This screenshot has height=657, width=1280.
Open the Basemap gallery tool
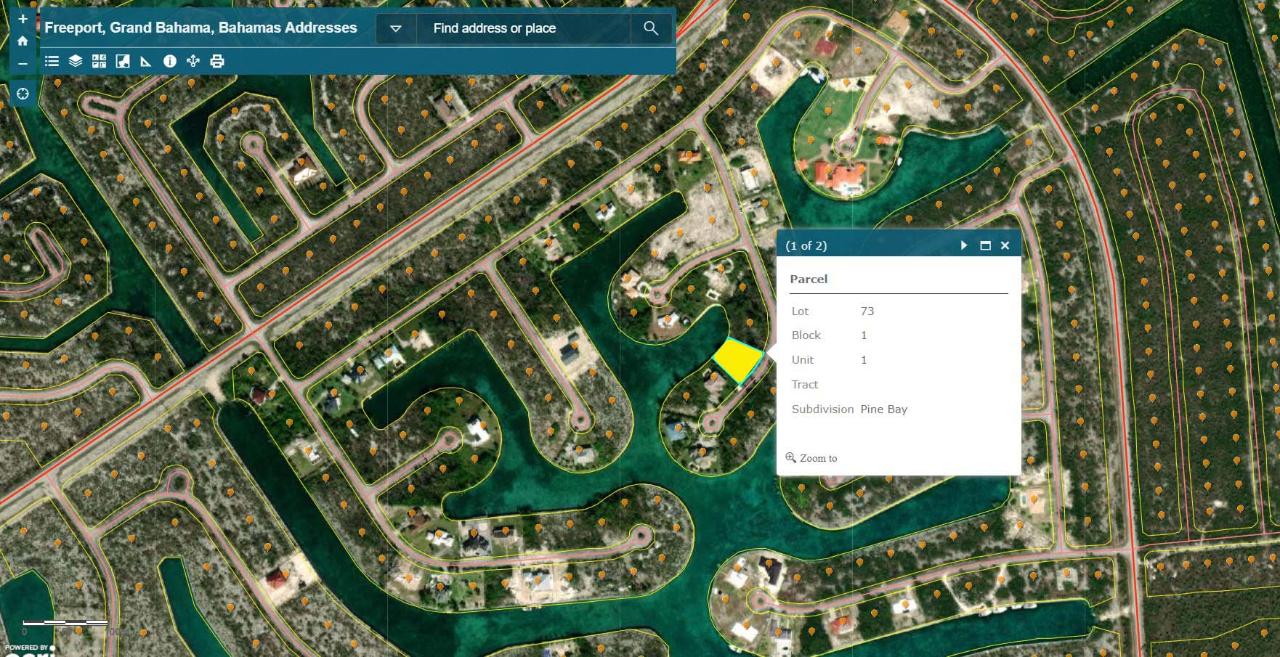[99, 61]
